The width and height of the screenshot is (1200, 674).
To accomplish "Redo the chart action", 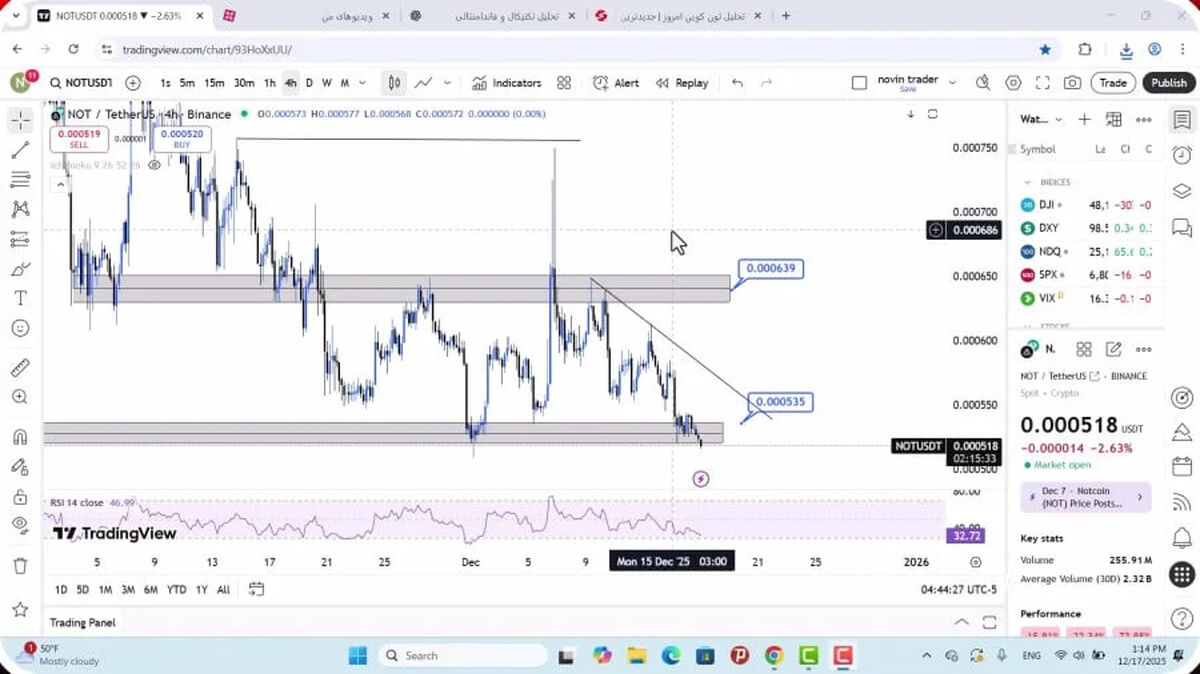I will coord(767,83).
